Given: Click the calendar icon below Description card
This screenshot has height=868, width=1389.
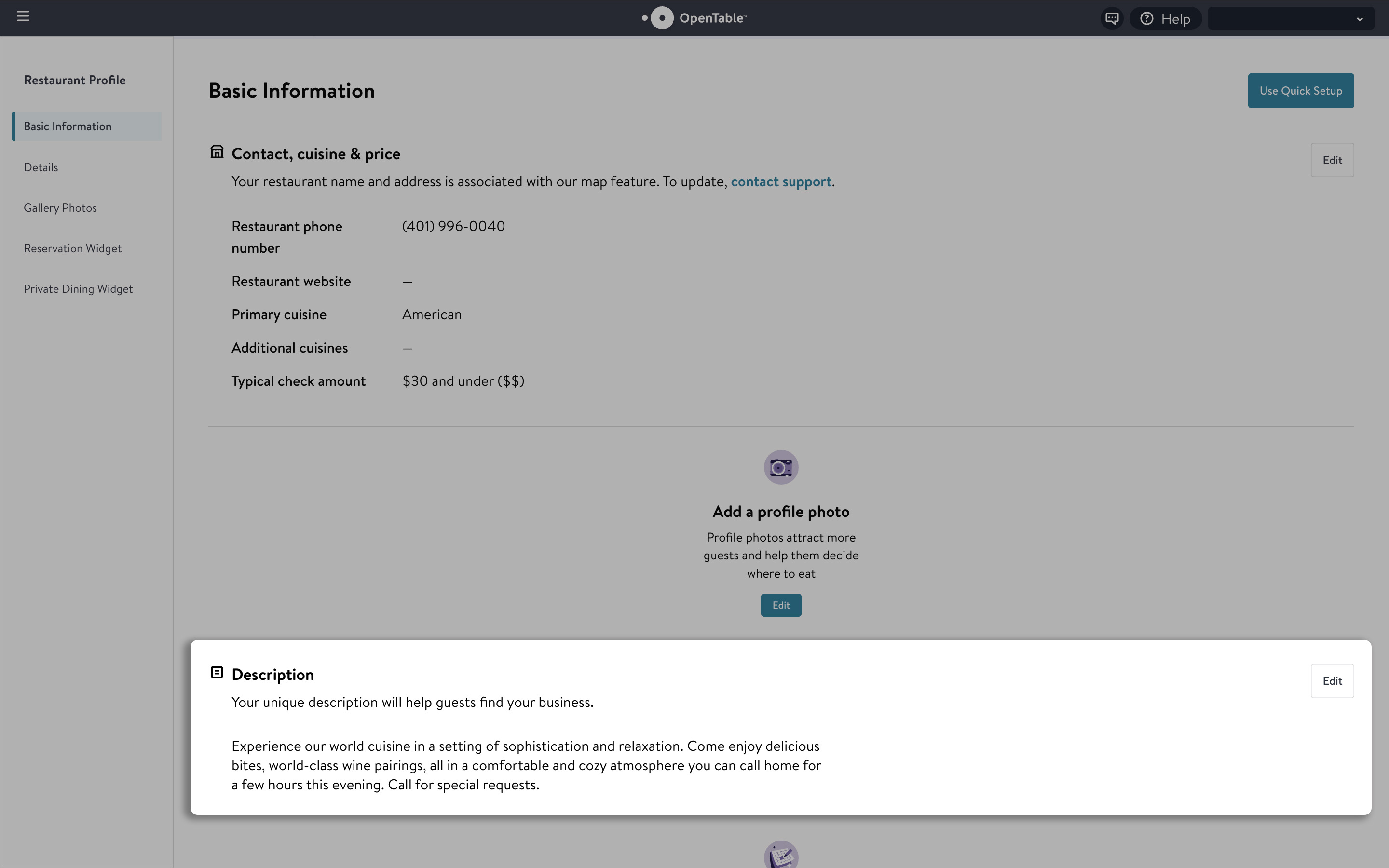Looking at the screenshot, I should coord(781,855).
